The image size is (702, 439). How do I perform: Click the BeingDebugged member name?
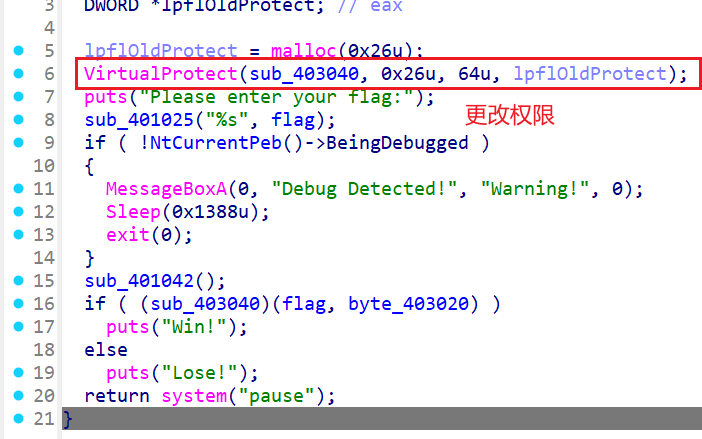click(397, 143)
